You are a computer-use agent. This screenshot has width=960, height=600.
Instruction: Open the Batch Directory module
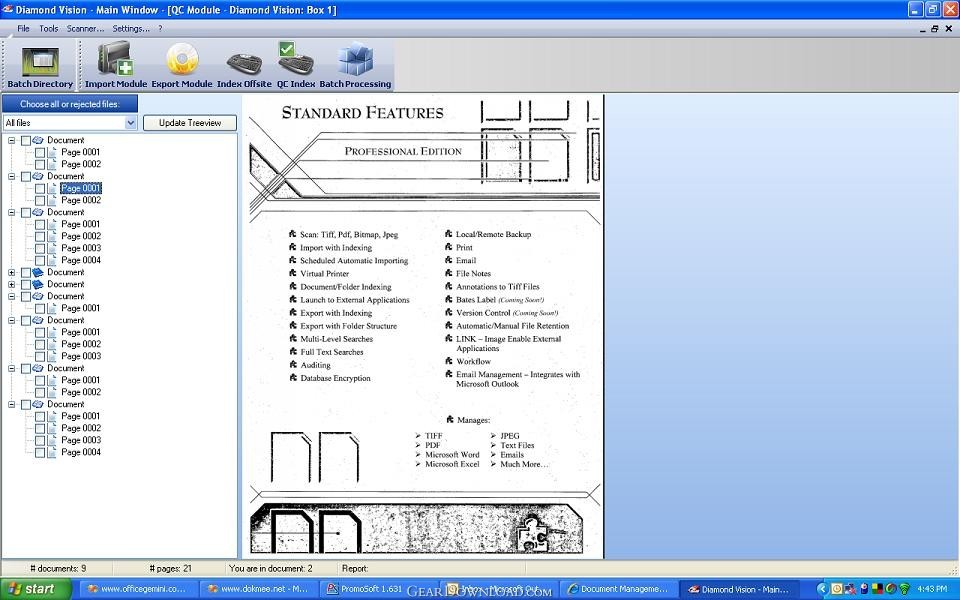40,66
